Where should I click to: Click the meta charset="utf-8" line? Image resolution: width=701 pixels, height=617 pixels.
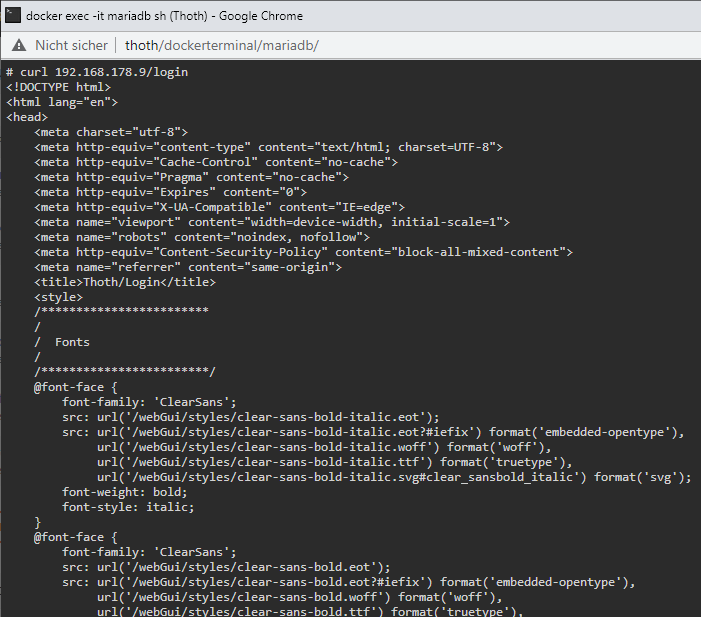[x=111, y=132]
